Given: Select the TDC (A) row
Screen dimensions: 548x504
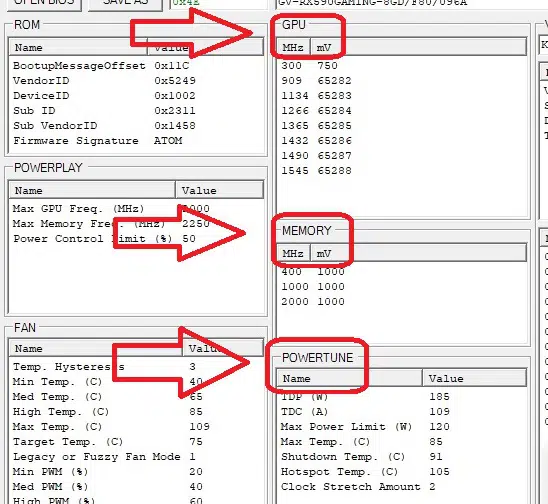Looking at the screenshot, I should coord(402,412).
